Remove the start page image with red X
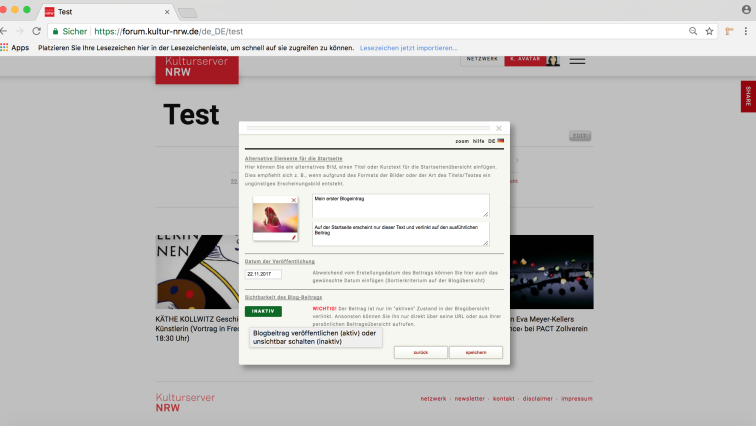This screenshot has width=756, height=426. (294, 201)
